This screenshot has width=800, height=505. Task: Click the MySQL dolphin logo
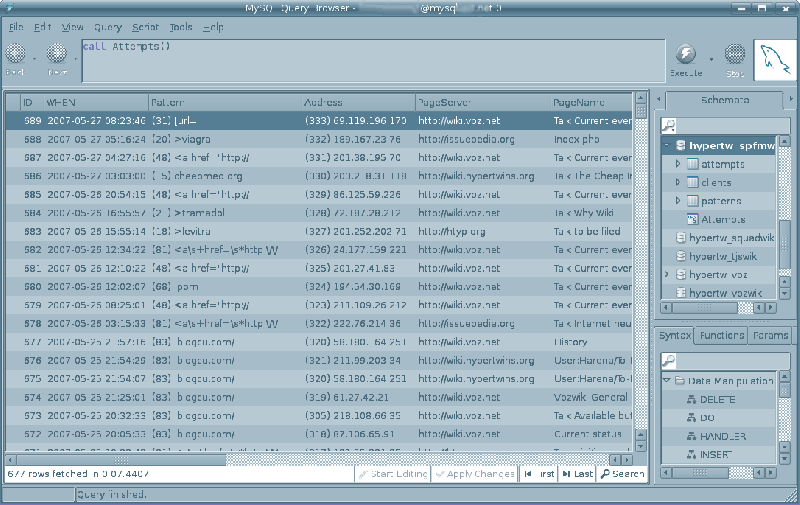pos(774,60)
